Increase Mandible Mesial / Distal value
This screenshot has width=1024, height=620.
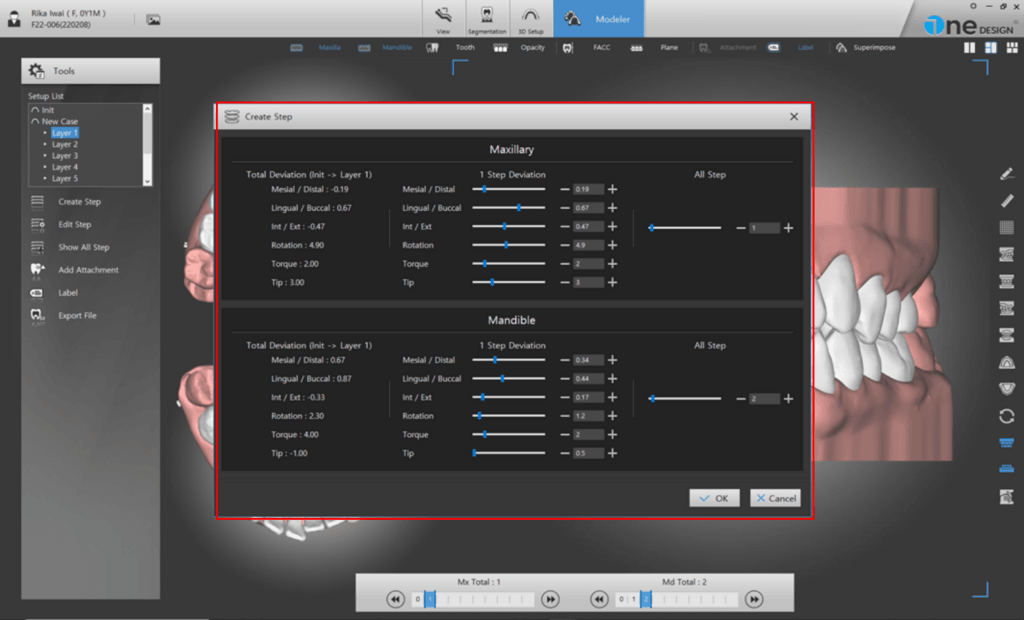point(613,360)
